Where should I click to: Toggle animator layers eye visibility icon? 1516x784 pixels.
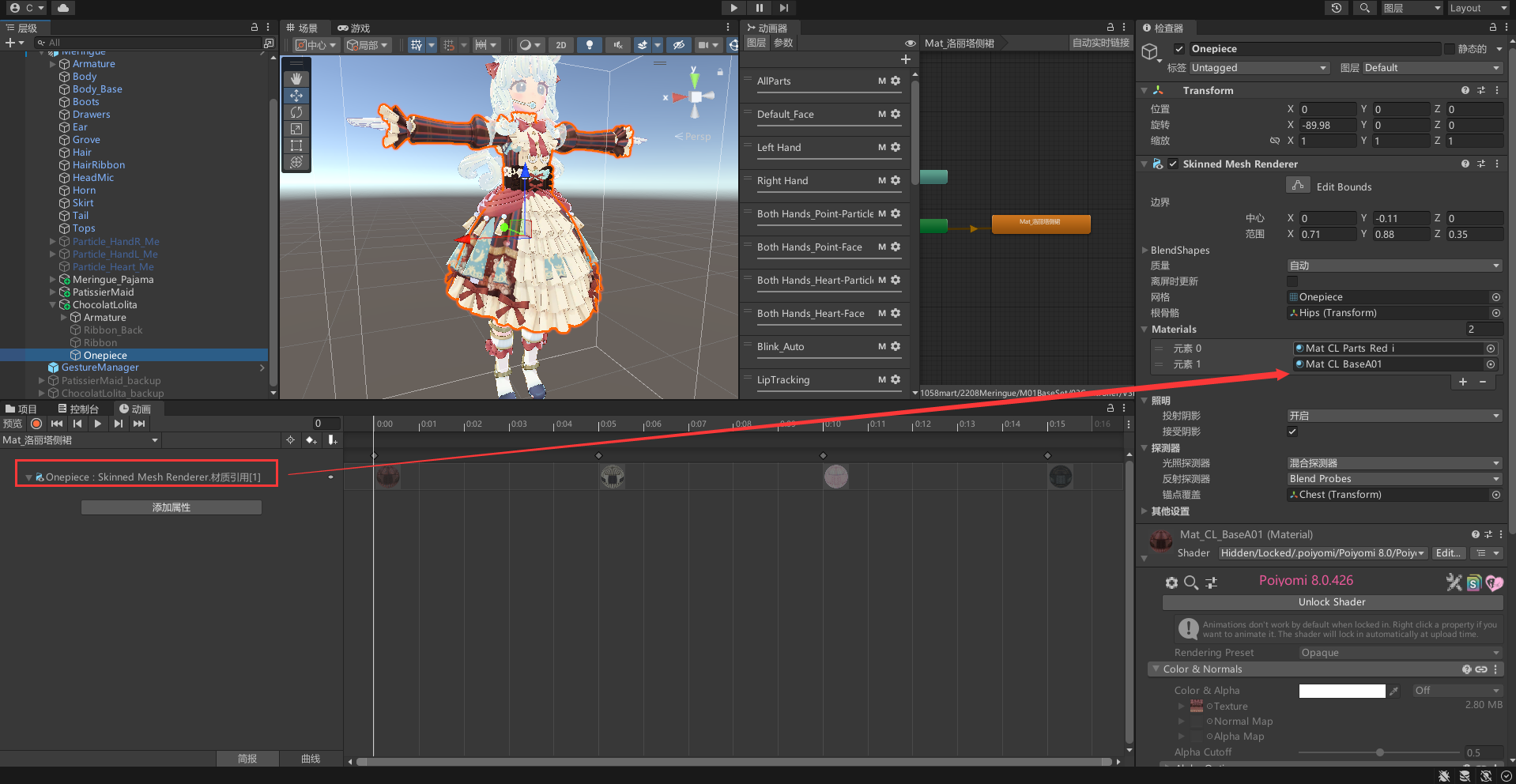click(911, 43)
